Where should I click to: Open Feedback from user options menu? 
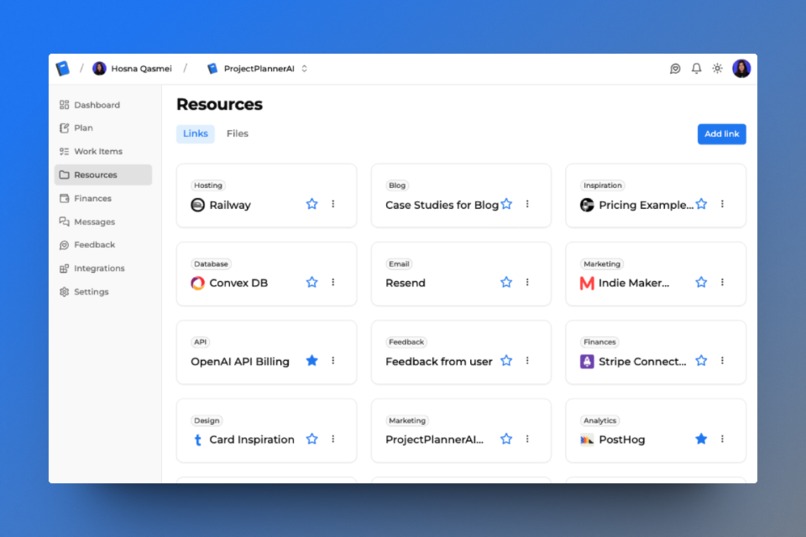click(527, 361)
